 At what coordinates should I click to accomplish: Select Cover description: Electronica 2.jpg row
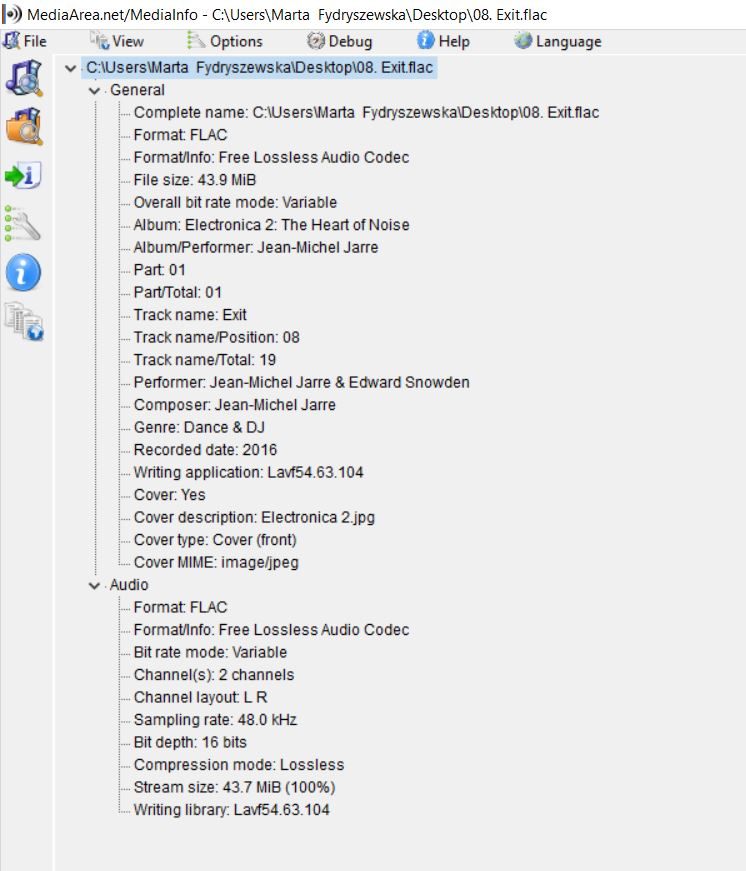point(254,517)
